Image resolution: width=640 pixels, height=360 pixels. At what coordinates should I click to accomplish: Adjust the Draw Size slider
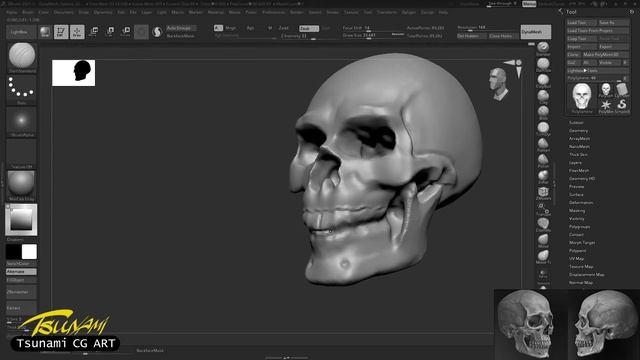coord(373,36)
